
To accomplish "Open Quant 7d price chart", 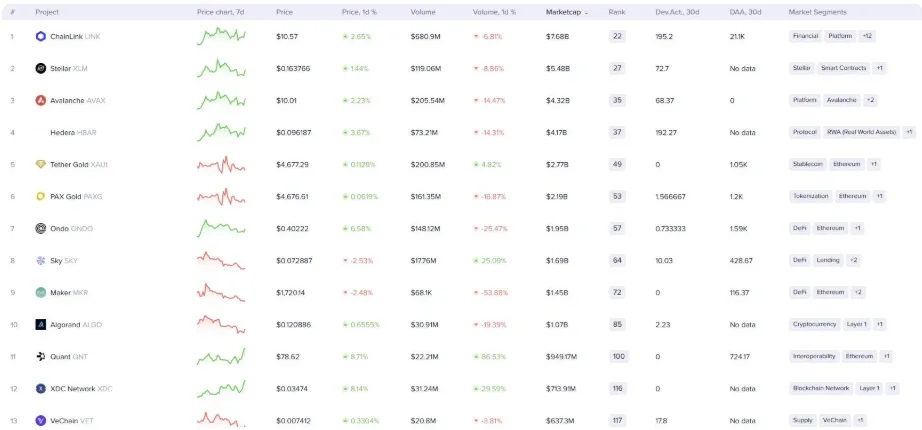I will 221,356.
